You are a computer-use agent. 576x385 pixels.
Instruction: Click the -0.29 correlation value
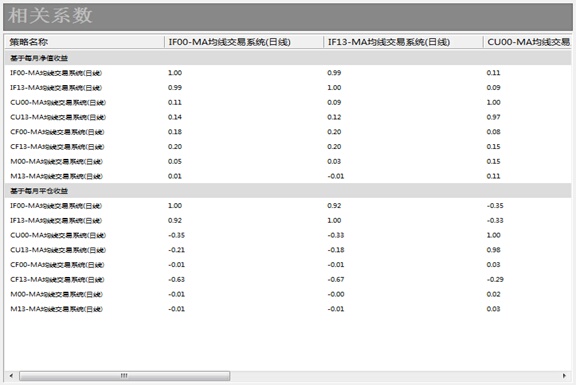(x=495, y=280)
